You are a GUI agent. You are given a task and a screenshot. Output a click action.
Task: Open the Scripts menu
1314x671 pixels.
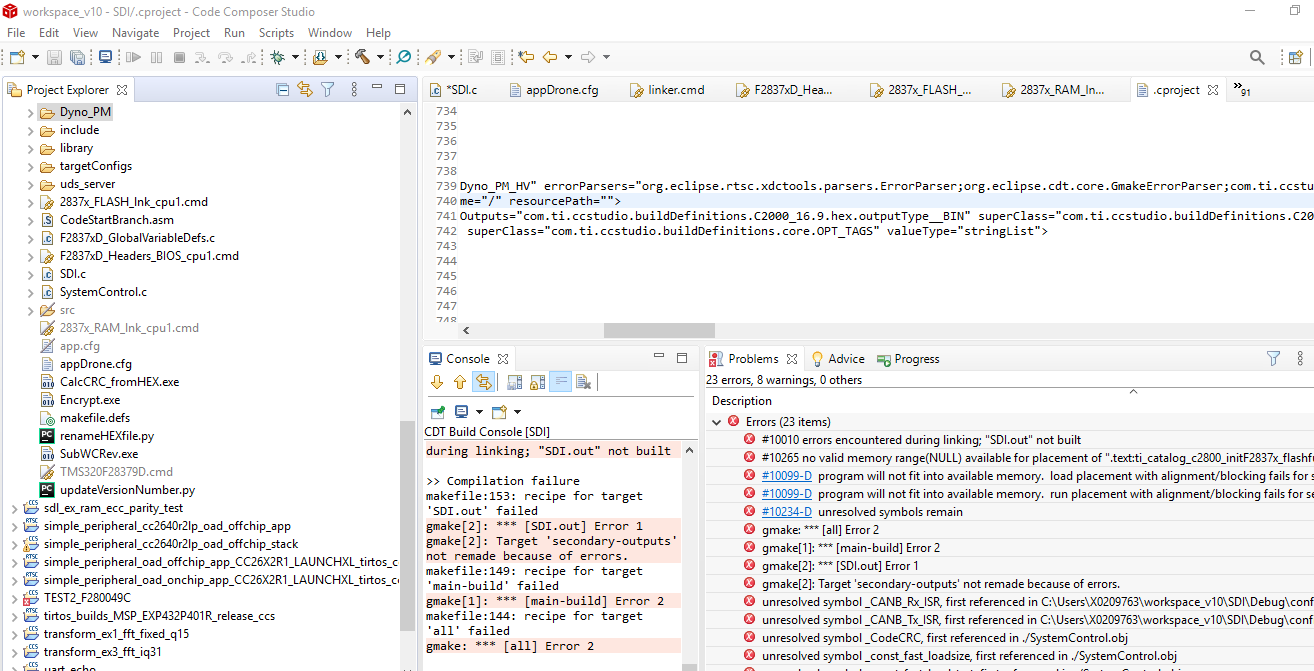(276, 33)
